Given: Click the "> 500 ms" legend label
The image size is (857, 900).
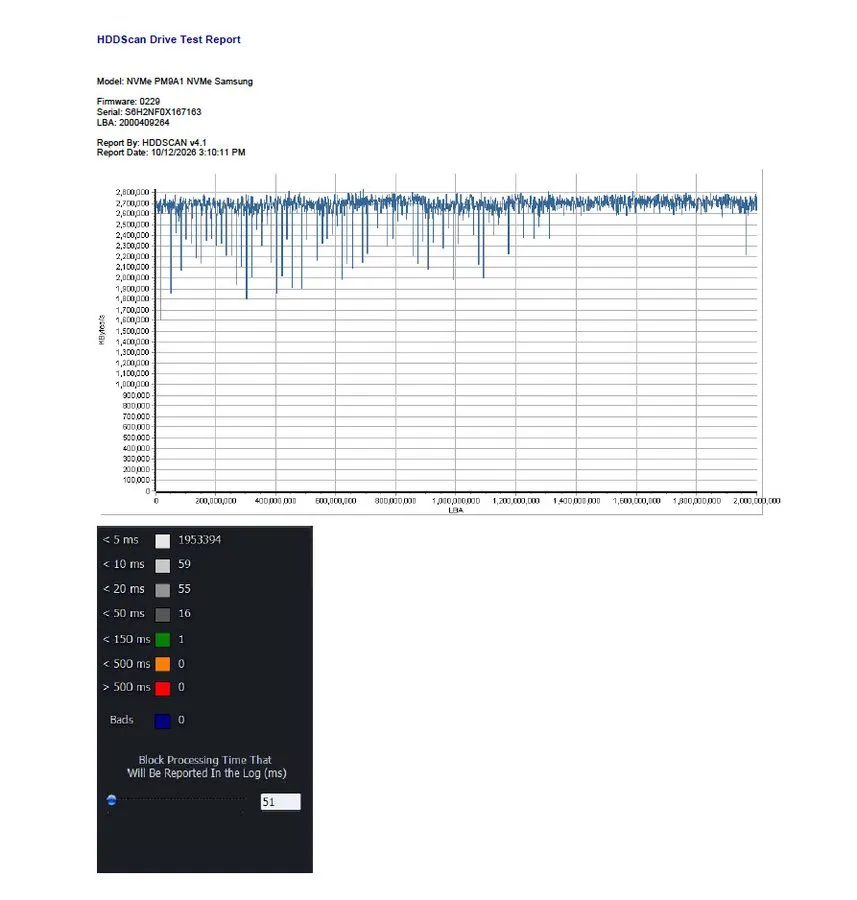Looking at the screenshot, I should (126, 687).
